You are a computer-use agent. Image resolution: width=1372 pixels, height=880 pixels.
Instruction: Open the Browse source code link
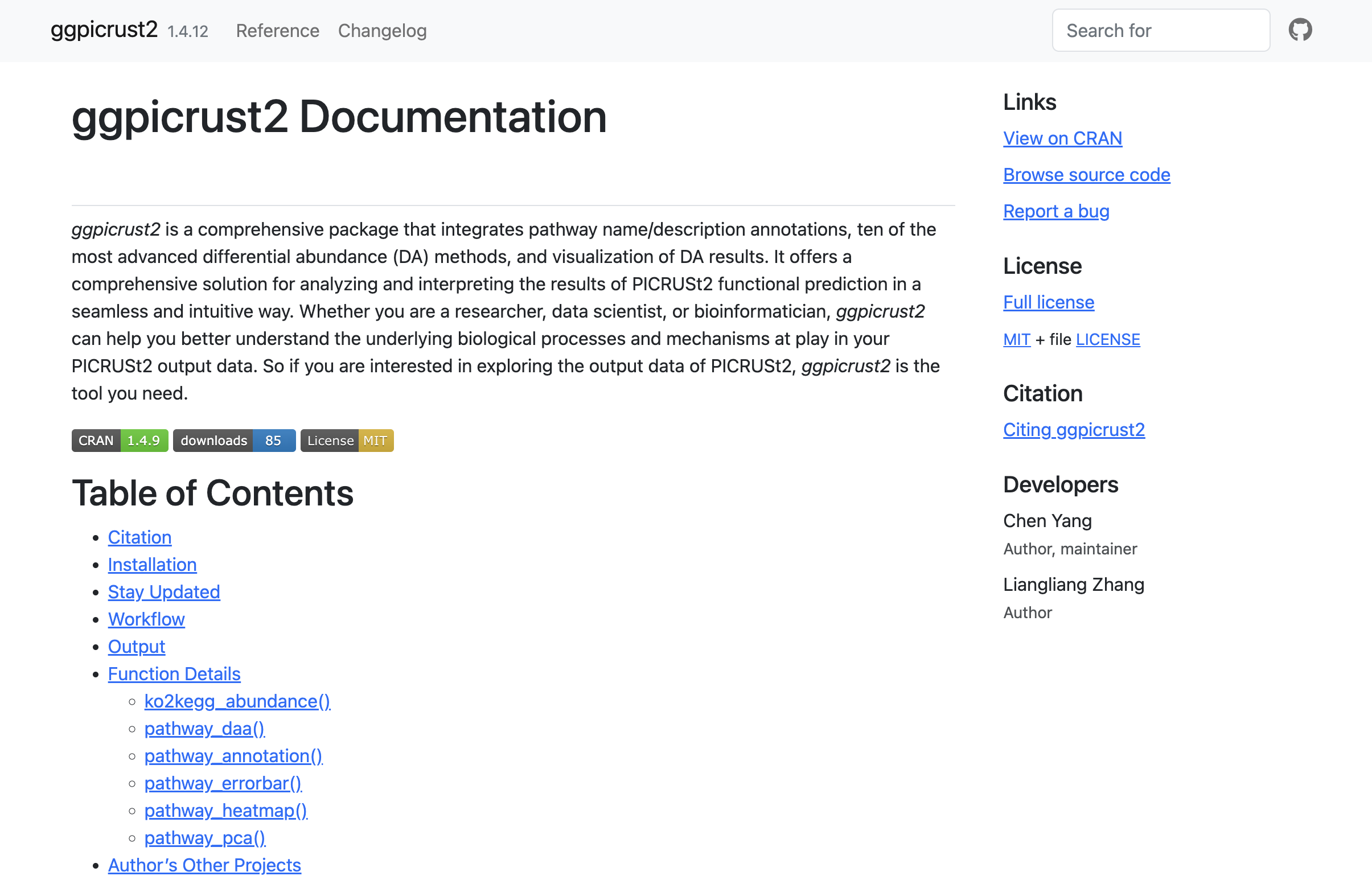(1086, 175)
